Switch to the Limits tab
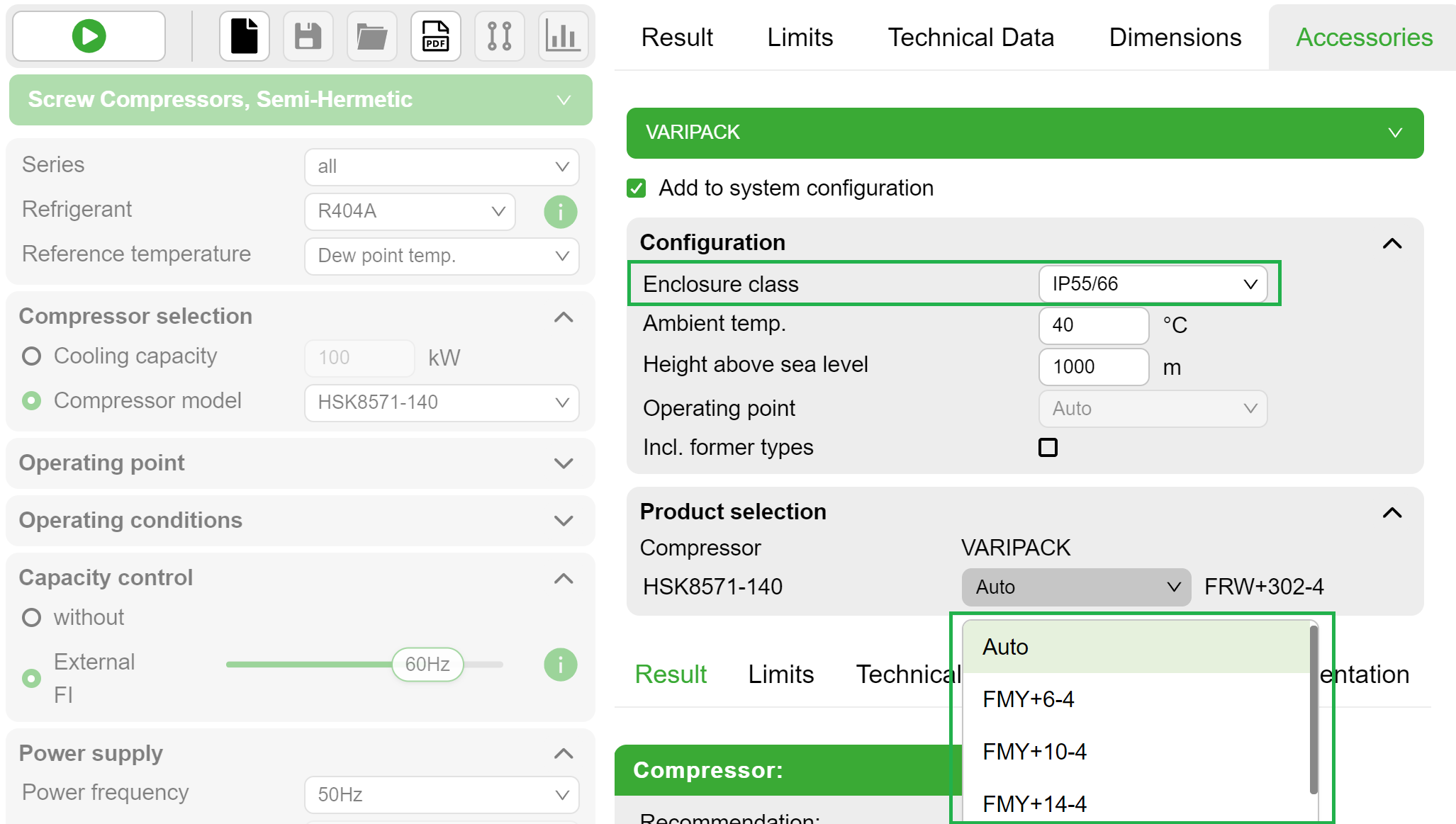 pos(800,37)
